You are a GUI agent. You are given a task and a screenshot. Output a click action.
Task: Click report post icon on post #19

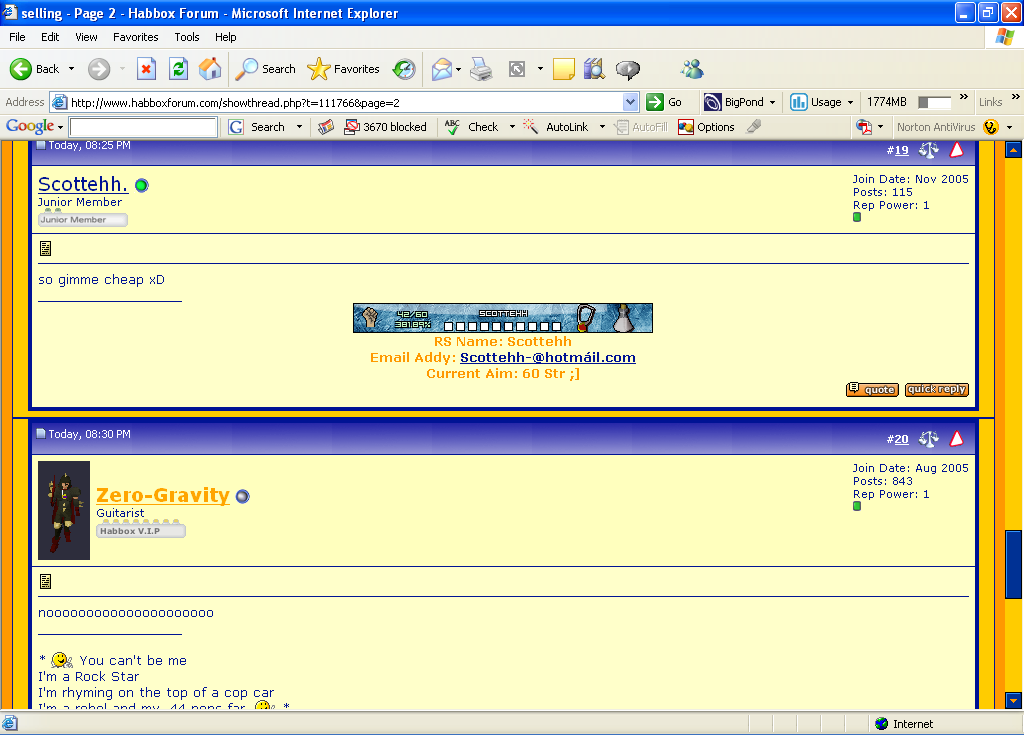957,150
